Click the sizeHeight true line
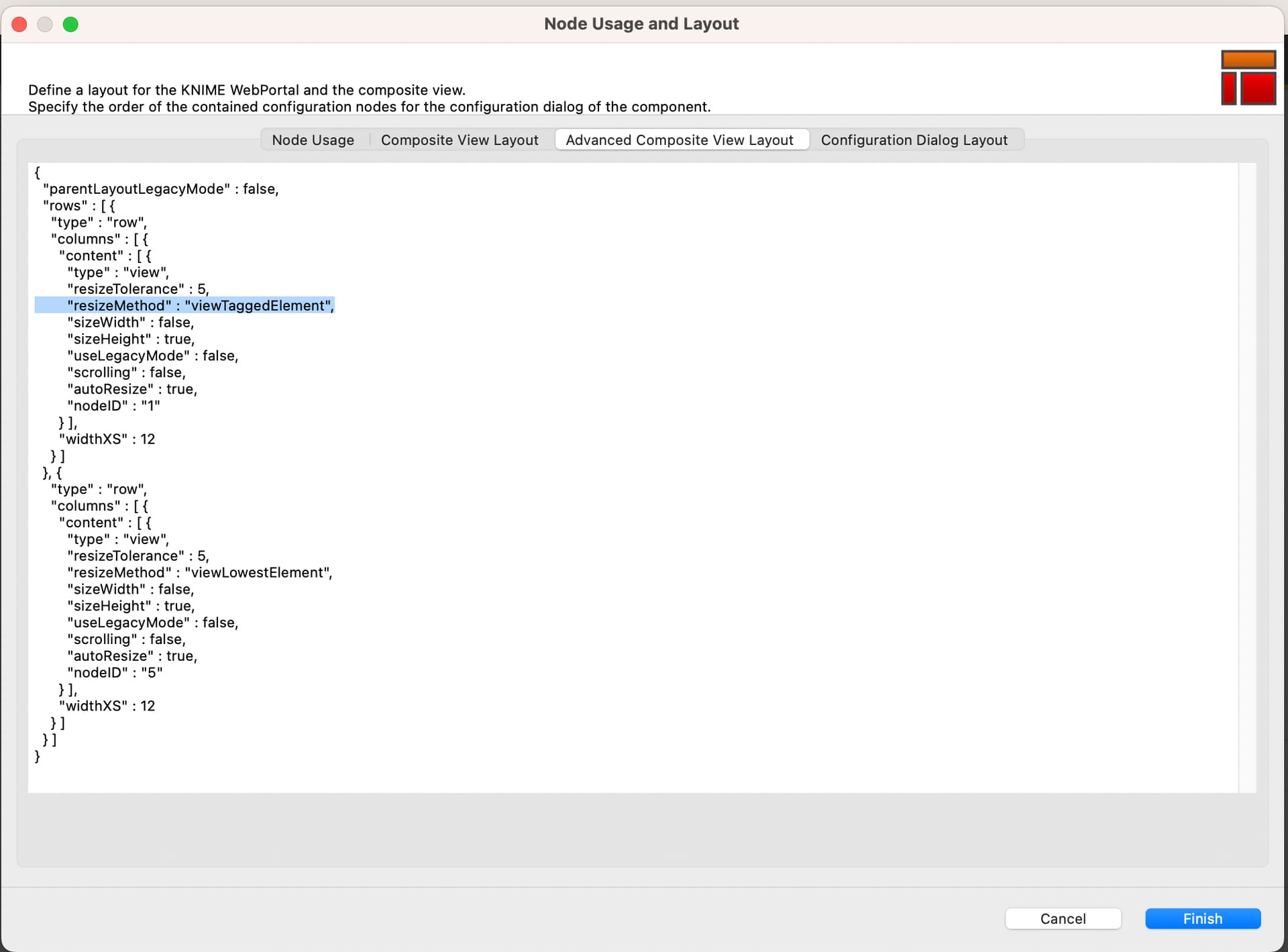This screenshot has height=952, width=1288. coord(131,339)
